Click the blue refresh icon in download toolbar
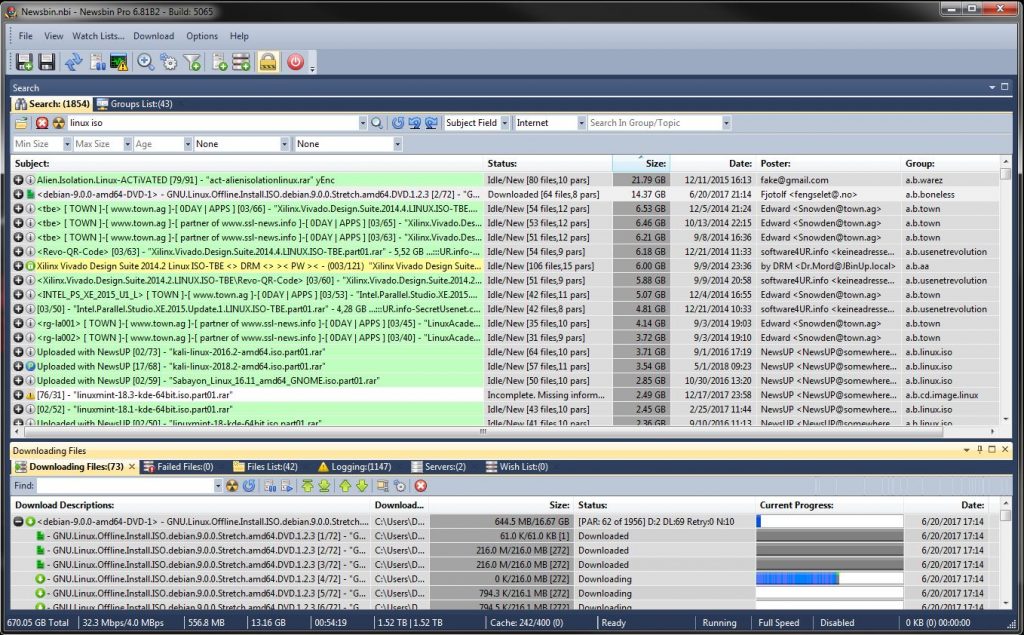Screen dimensions: 1024x635 (x=249, y=486)
